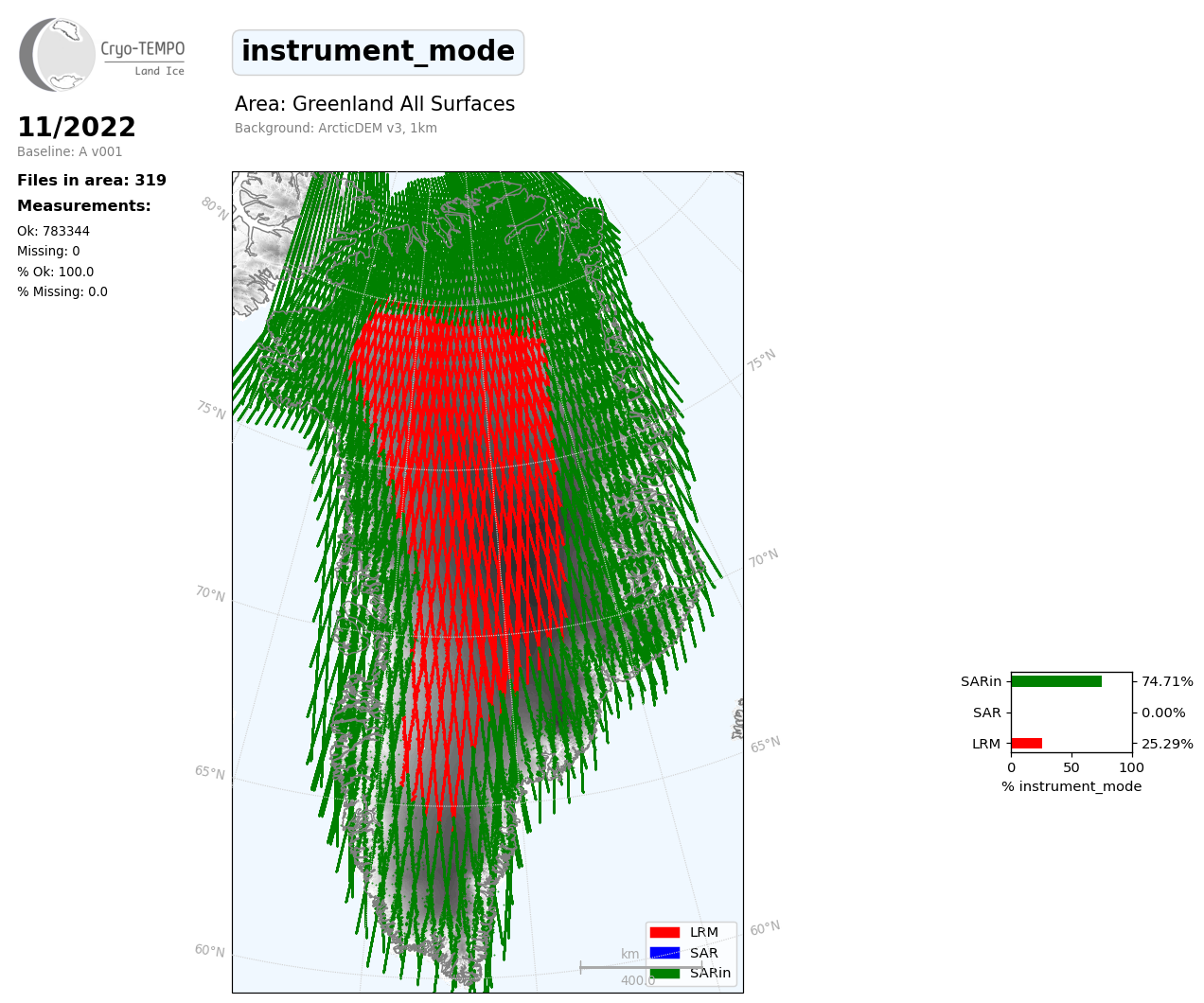Click the Background: ArcticDEM v3 caption
This screenshot has width=1204, height=1003.
(336, 129)
